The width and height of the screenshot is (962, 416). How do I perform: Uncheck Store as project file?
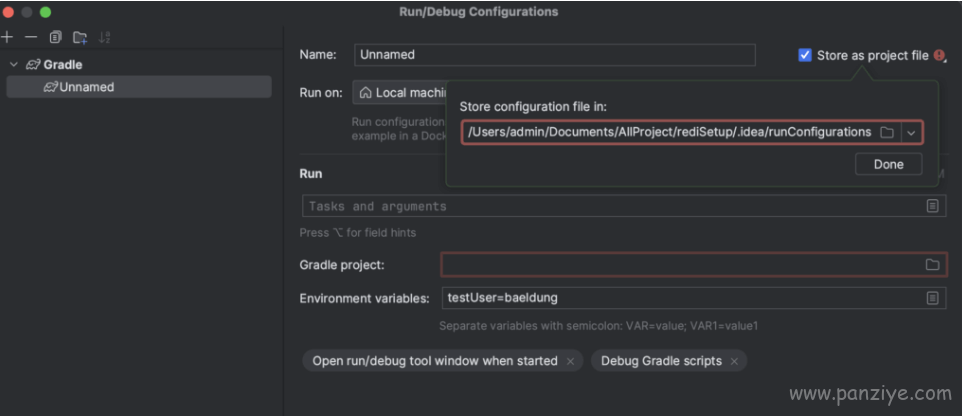click(805, 55)
